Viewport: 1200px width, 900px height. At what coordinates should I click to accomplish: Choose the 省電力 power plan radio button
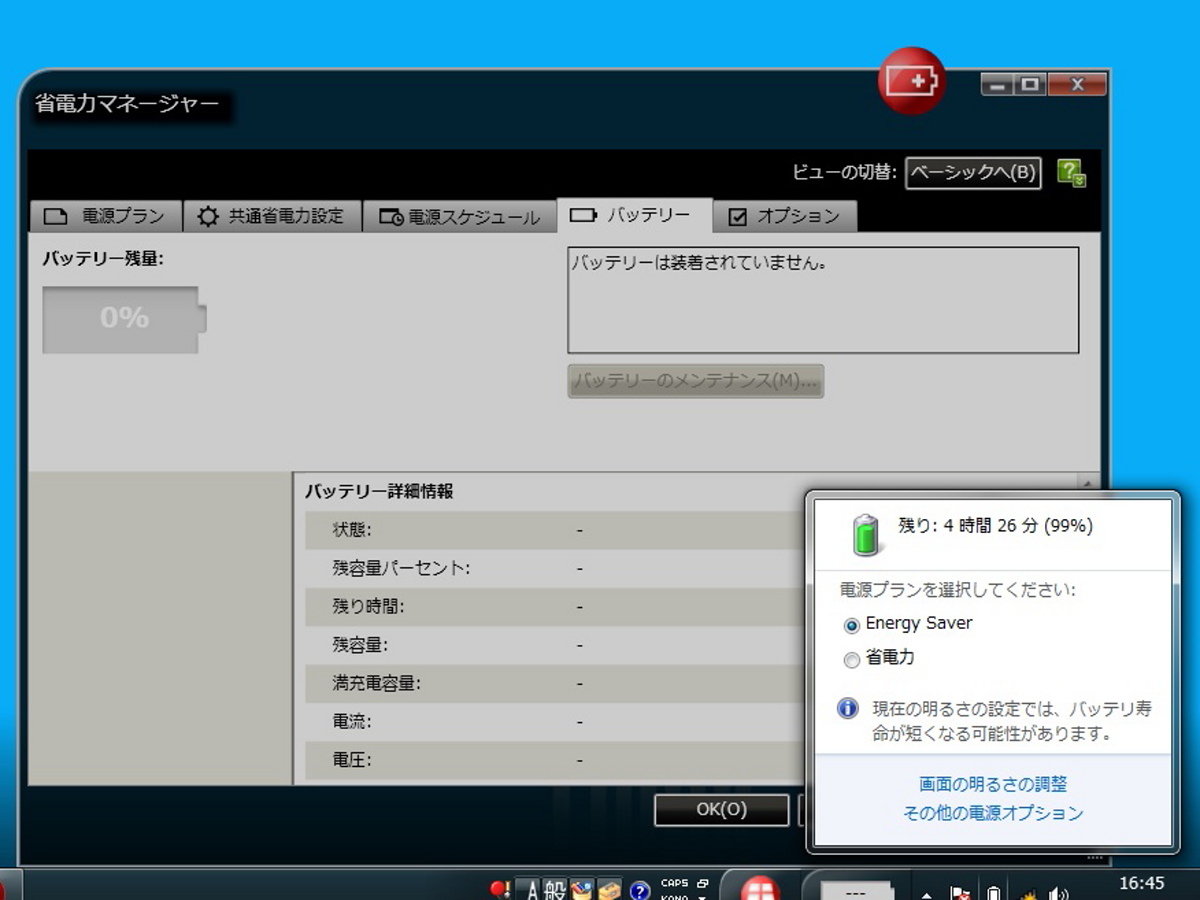click(852, 660)
